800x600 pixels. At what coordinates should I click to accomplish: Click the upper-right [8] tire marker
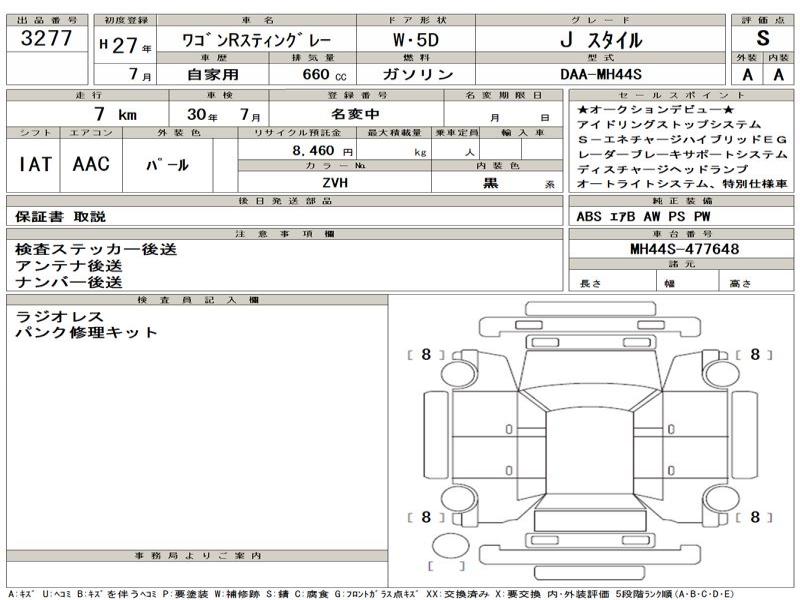(755, 354)
